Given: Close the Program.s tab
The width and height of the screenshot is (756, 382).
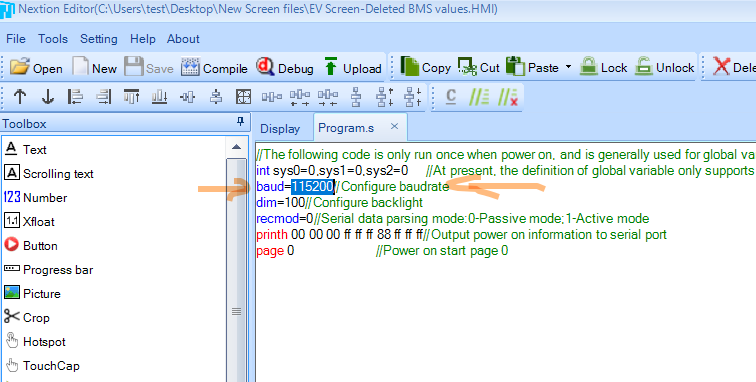Looking at the screenshot, I should [394, 126].
